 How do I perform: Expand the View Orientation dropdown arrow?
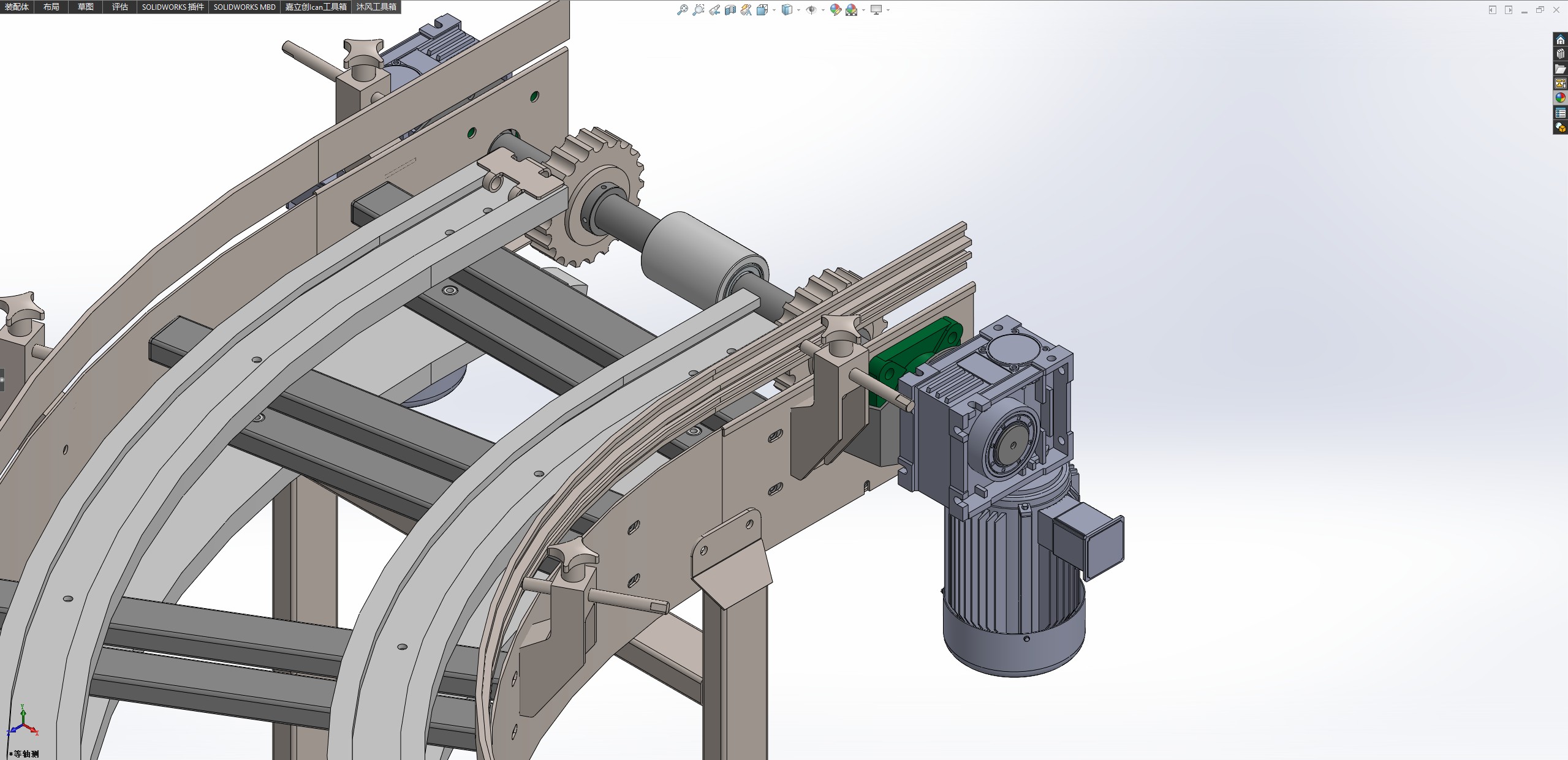(x=775, y=10)
